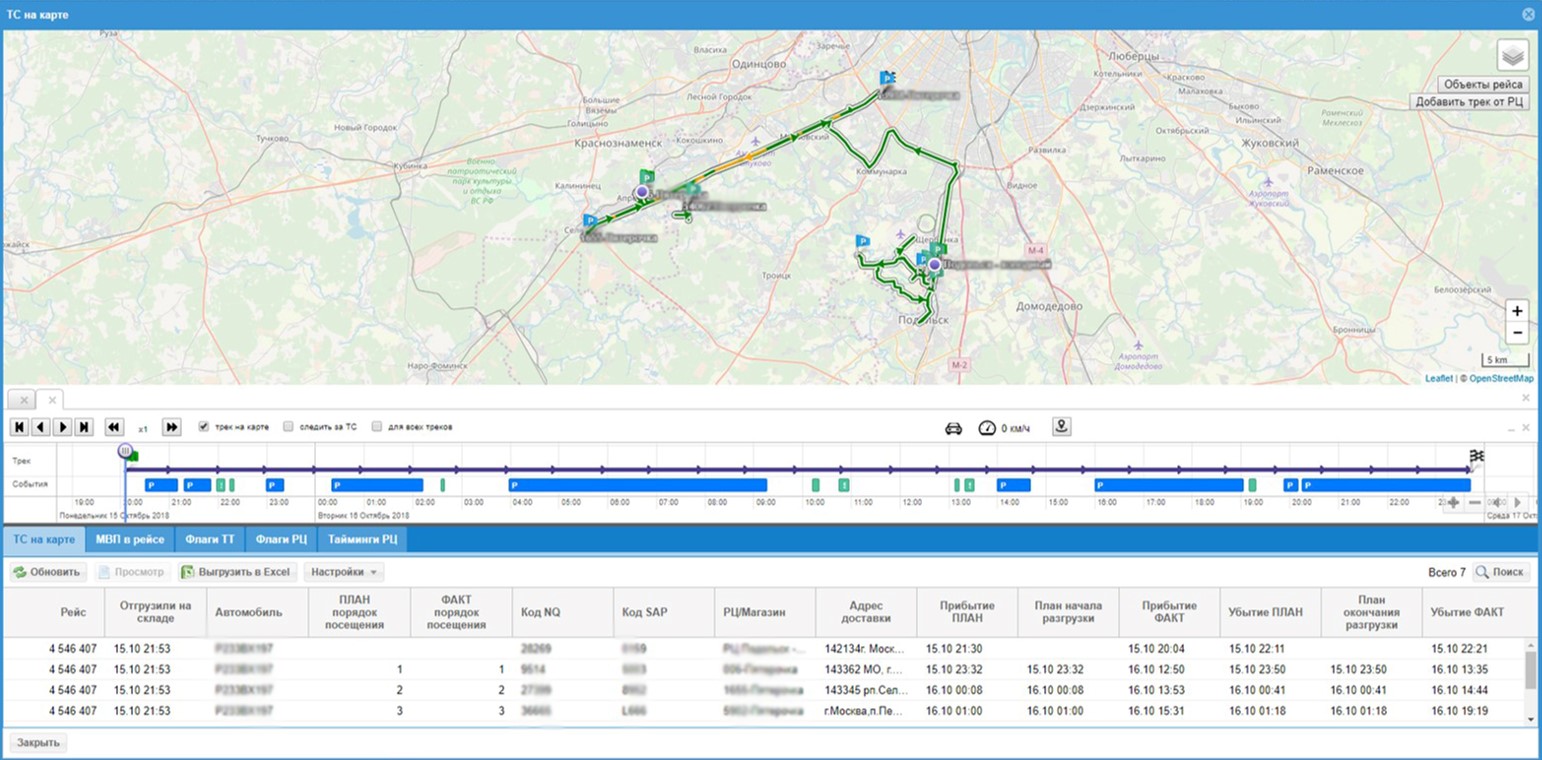Click the car icon in playback bar
Image resolution: width=1542 pixels, height=760 pixels.
[953, 428]
